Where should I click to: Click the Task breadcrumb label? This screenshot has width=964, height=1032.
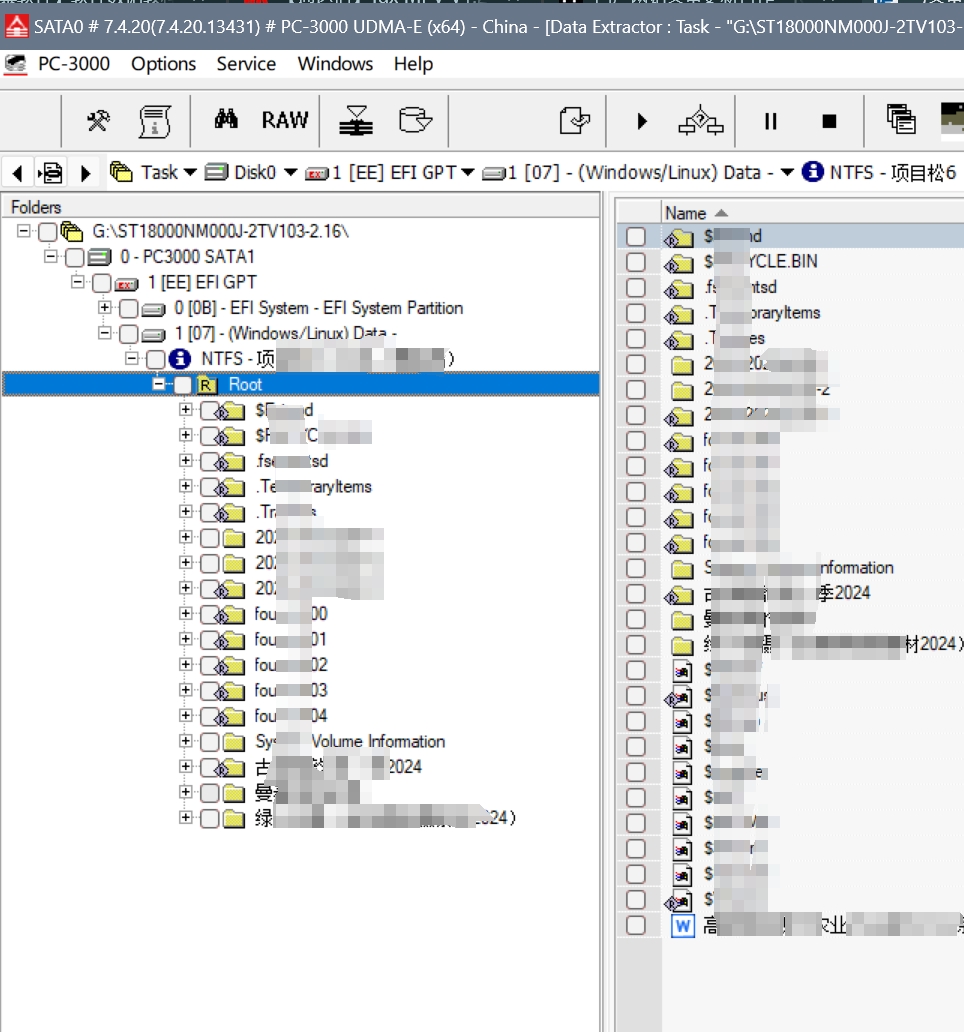click(158, 172)
